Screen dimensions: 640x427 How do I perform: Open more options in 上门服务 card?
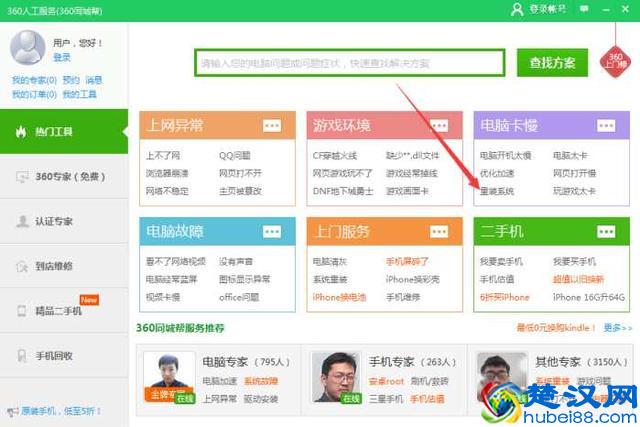[x=439, y=232]
